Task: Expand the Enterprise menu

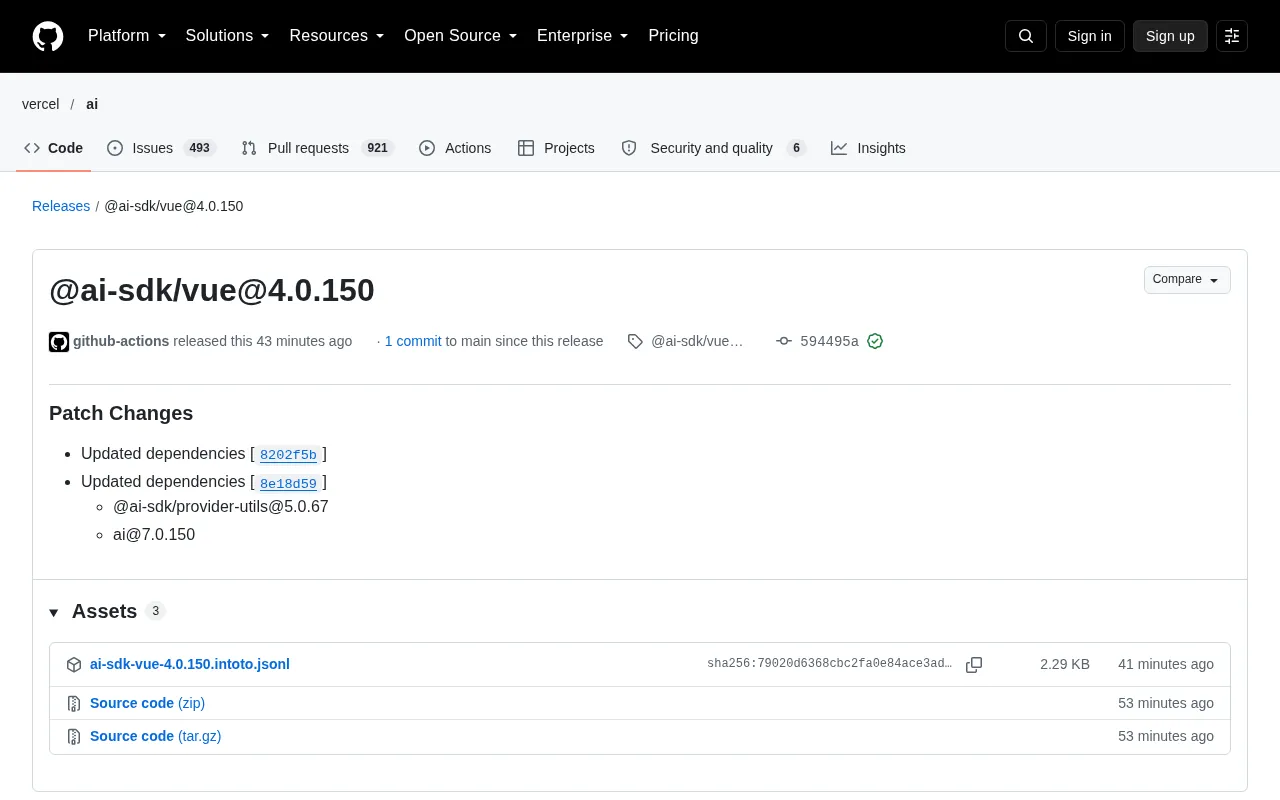Action: (x=583, y=36)
